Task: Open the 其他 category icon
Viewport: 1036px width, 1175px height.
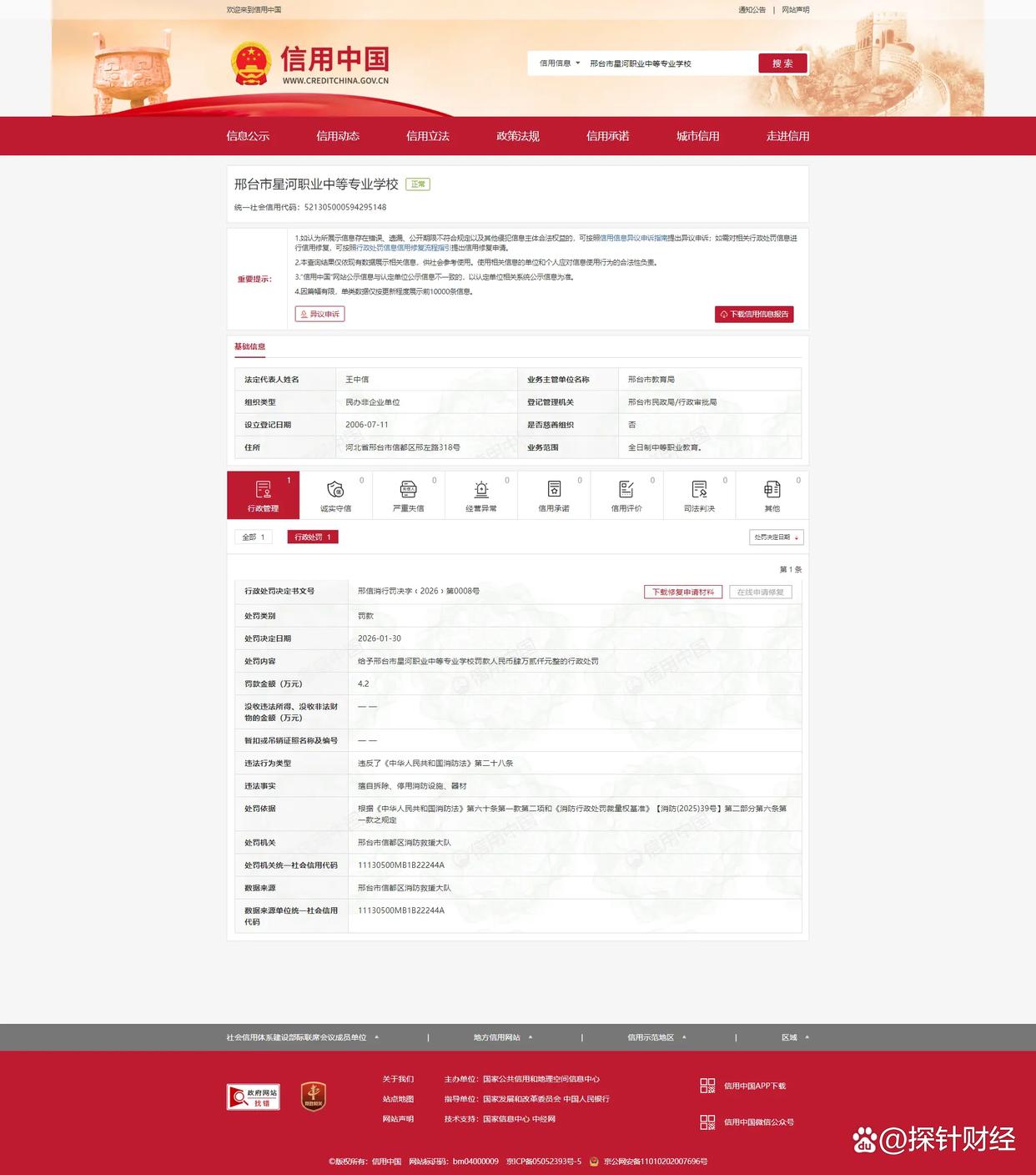Action: pos(772,490)
